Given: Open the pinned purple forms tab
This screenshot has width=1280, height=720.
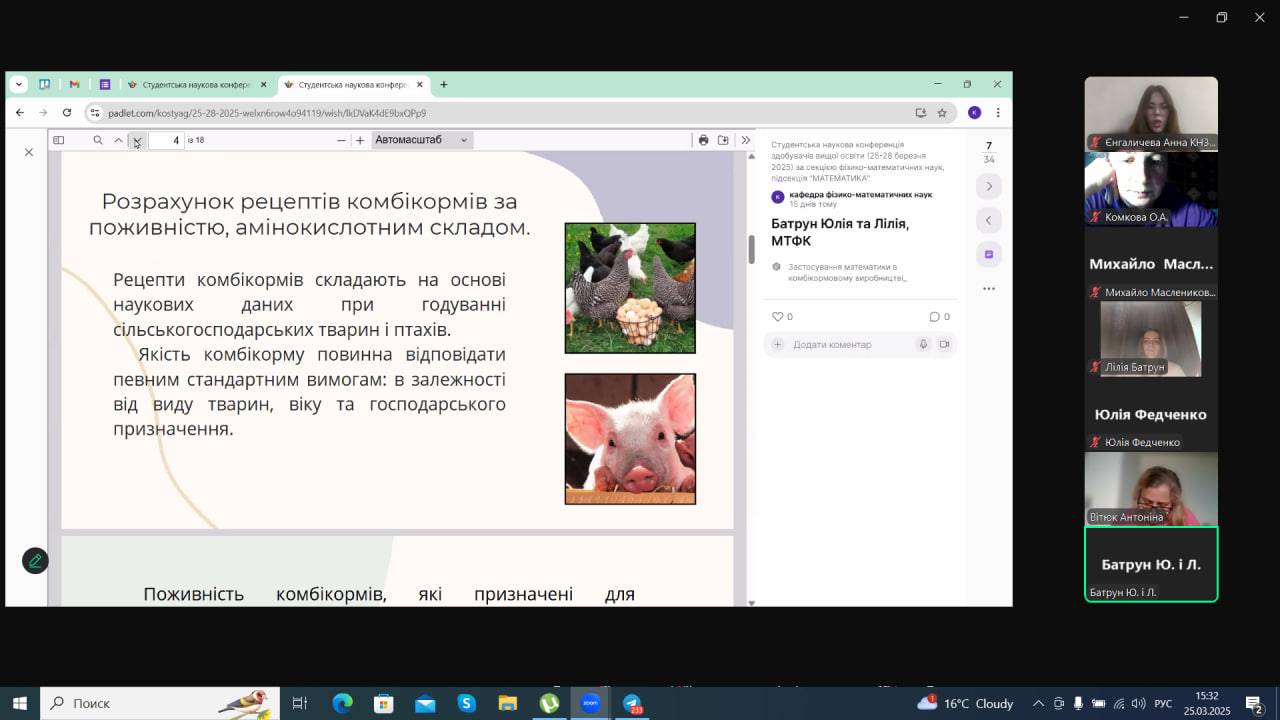Looking at the screenshot, I should tap(104, 84).
